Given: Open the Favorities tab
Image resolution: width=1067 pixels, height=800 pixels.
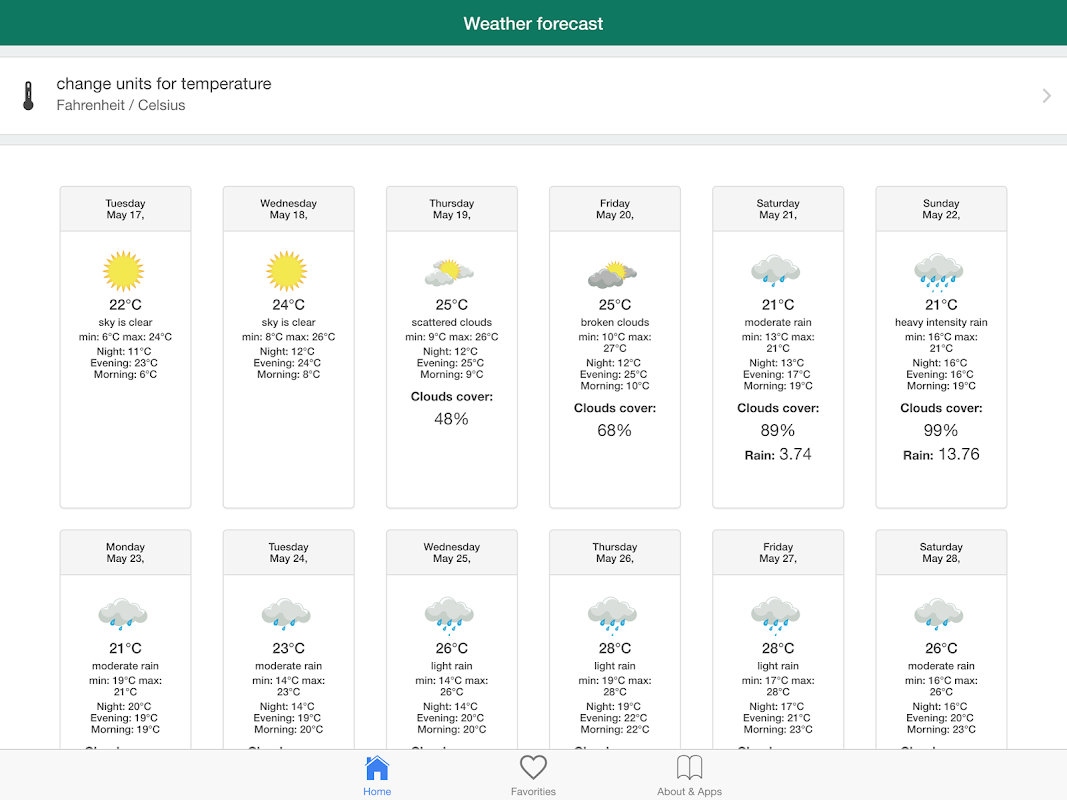Looking at the screenshot, I should [533, 776].
